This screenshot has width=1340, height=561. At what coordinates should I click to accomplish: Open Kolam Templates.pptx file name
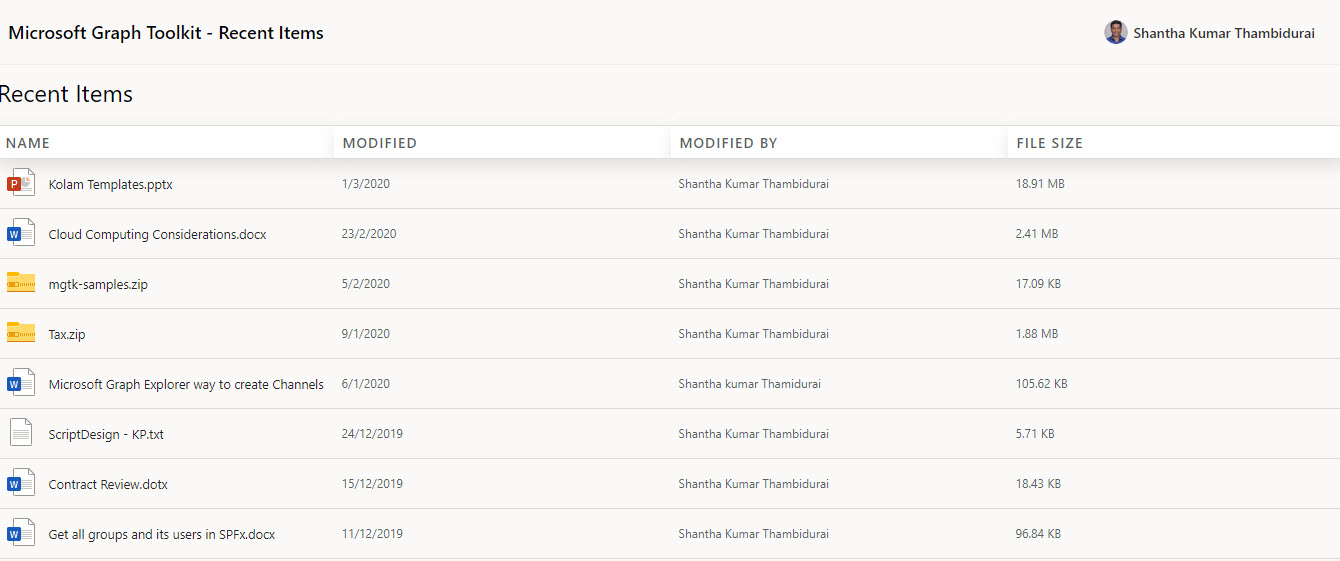point(111,185)
